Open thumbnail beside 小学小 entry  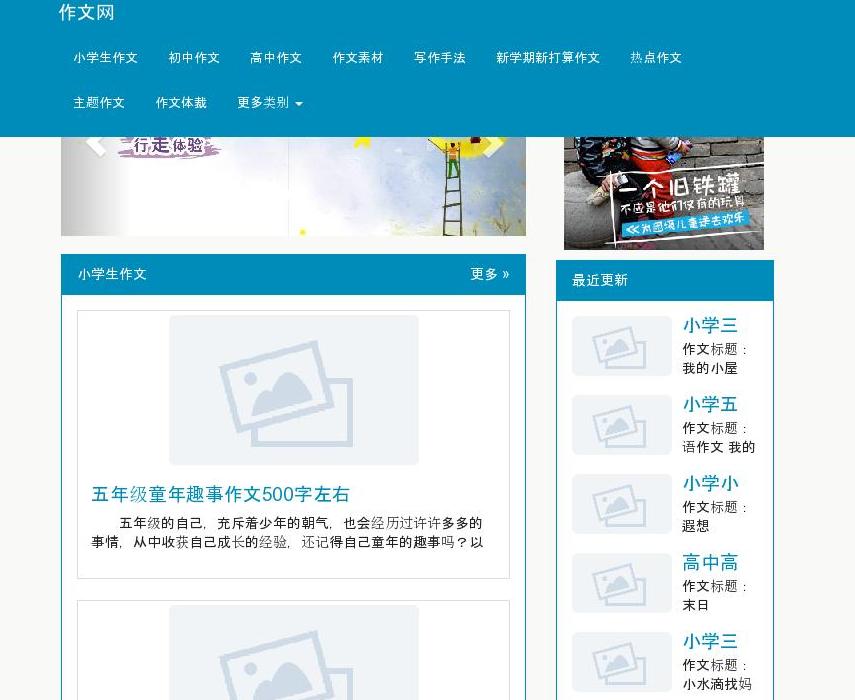622,504
